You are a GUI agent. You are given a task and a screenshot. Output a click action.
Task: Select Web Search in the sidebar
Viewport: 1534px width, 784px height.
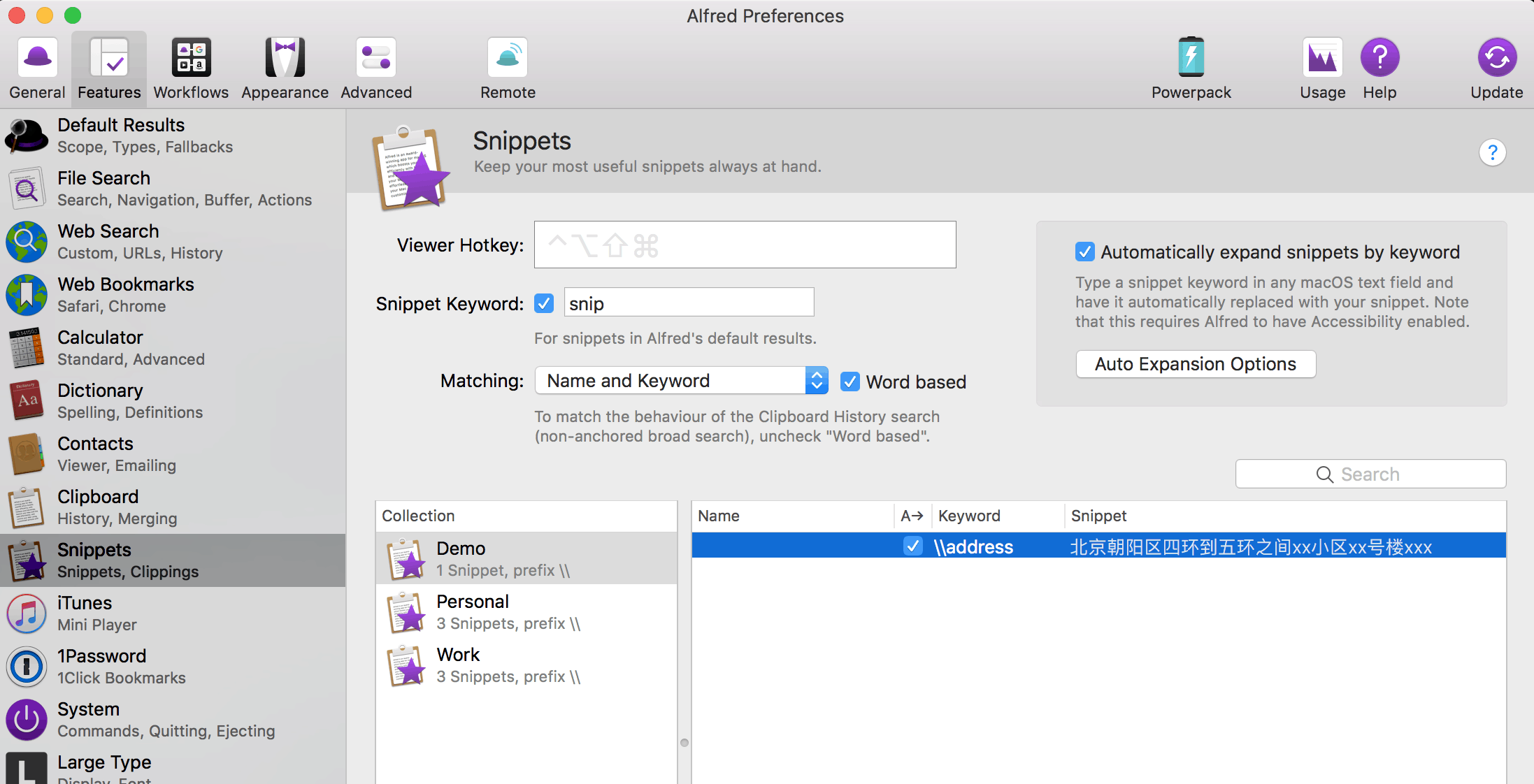[x=173, y=242]
